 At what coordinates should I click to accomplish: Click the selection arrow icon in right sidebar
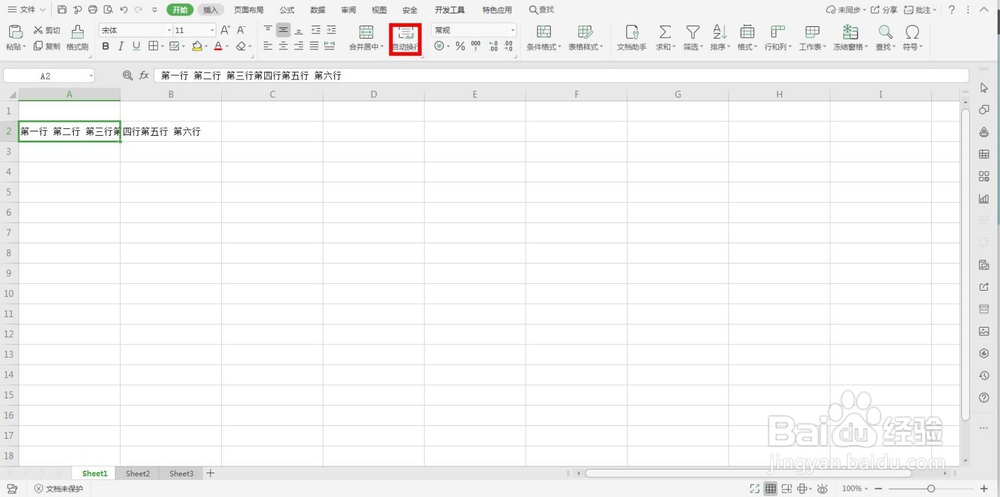983,88
